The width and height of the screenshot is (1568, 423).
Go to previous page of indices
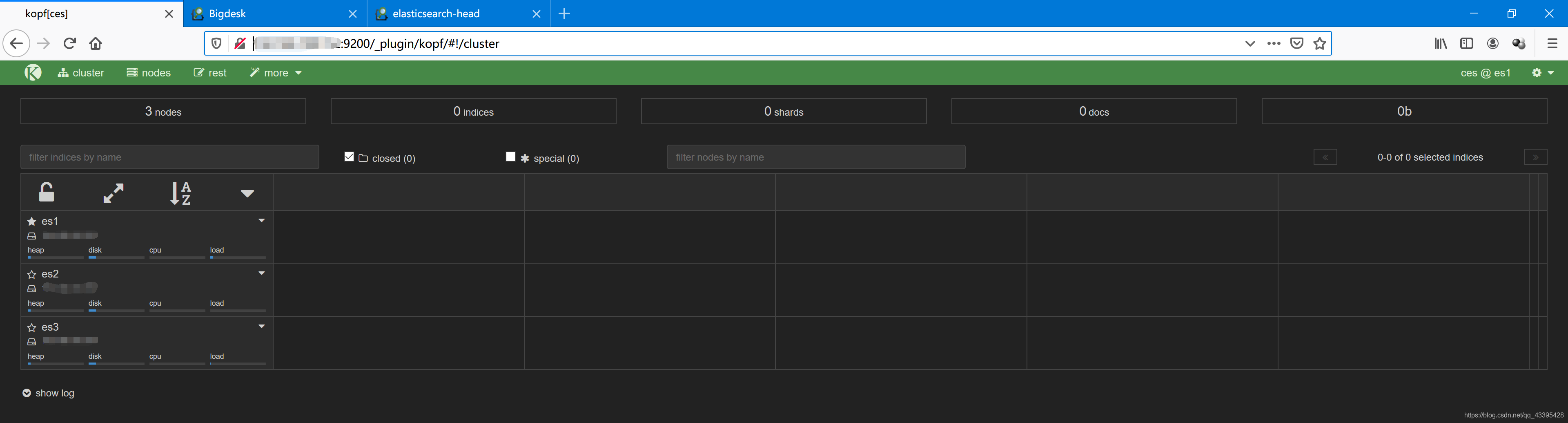1325,157
